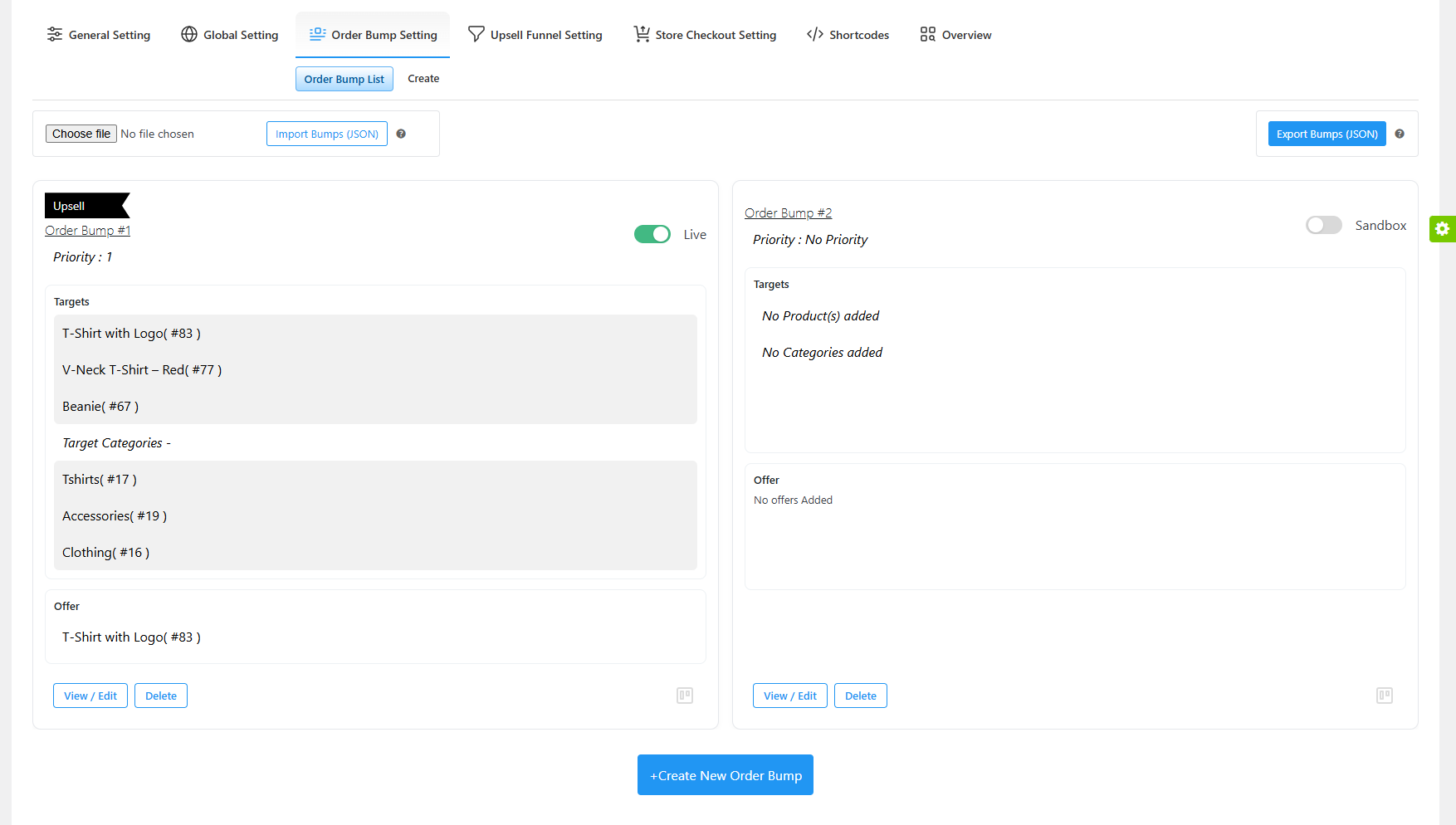Select the Order Bump List tab
Image resolution: width=1456 pixels, height=825 pixels.
(344, 78)
